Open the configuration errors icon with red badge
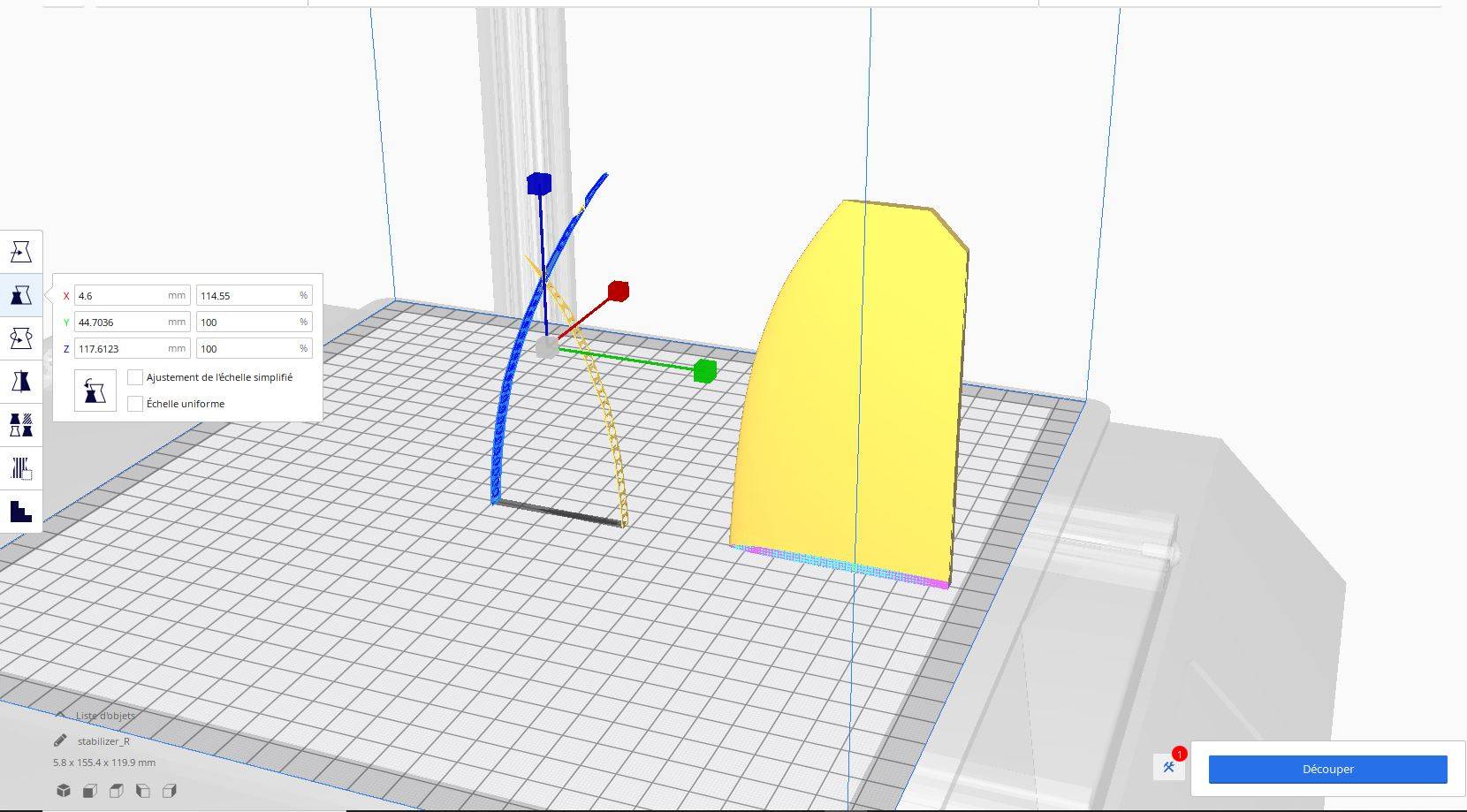 pos(1169,766)
